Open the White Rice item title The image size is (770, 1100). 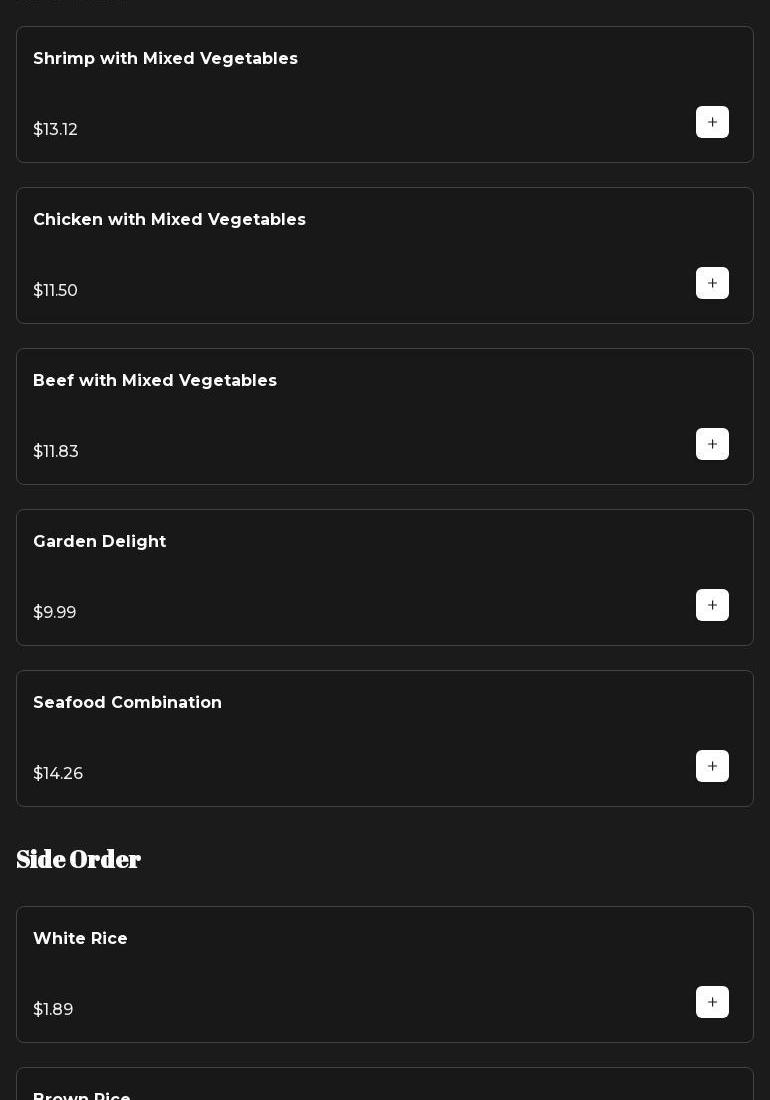[x=80, y=939]
